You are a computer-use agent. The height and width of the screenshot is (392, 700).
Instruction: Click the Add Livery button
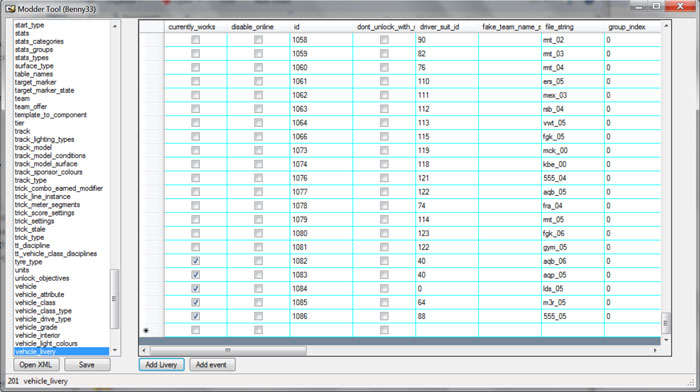pyautogui.click(x=161, y=365)
